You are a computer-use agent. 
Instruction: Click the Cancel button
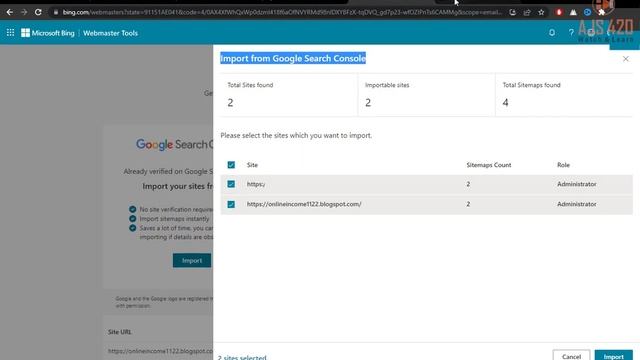[x=571, y=355]
